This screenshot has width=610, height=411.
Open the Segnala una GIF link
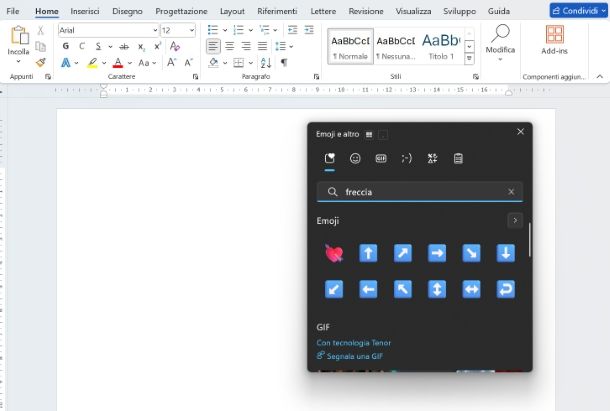click(354, 356)
